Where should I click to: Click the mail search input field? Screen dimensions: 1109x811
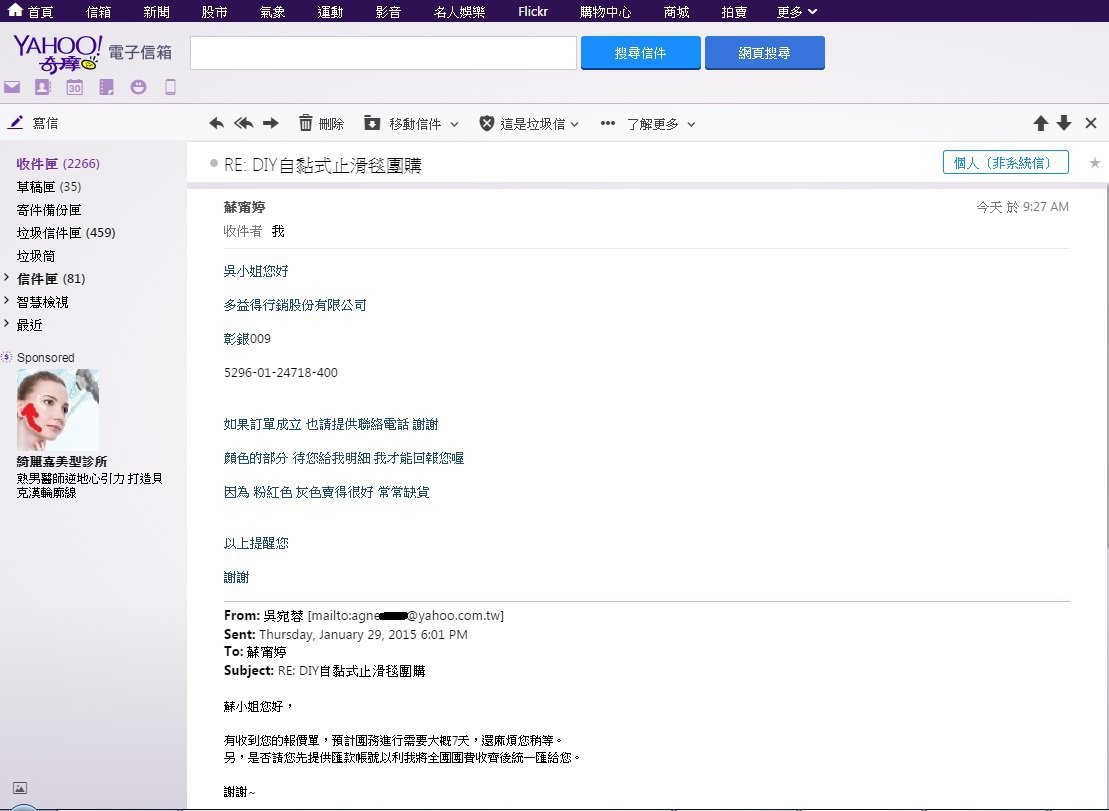click(x=383, y=53)
